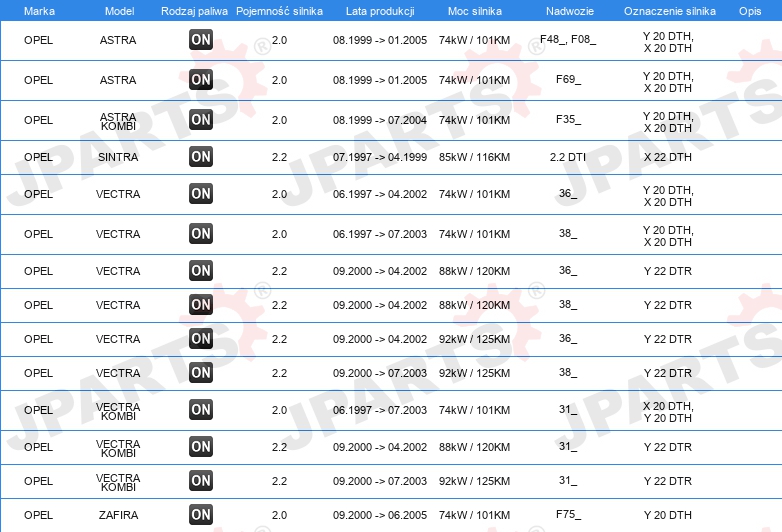The height and width of the screenshot is (532, 782).
Task: Click the Opis column header
Action: pyautogui.click(x=750, y=11)
